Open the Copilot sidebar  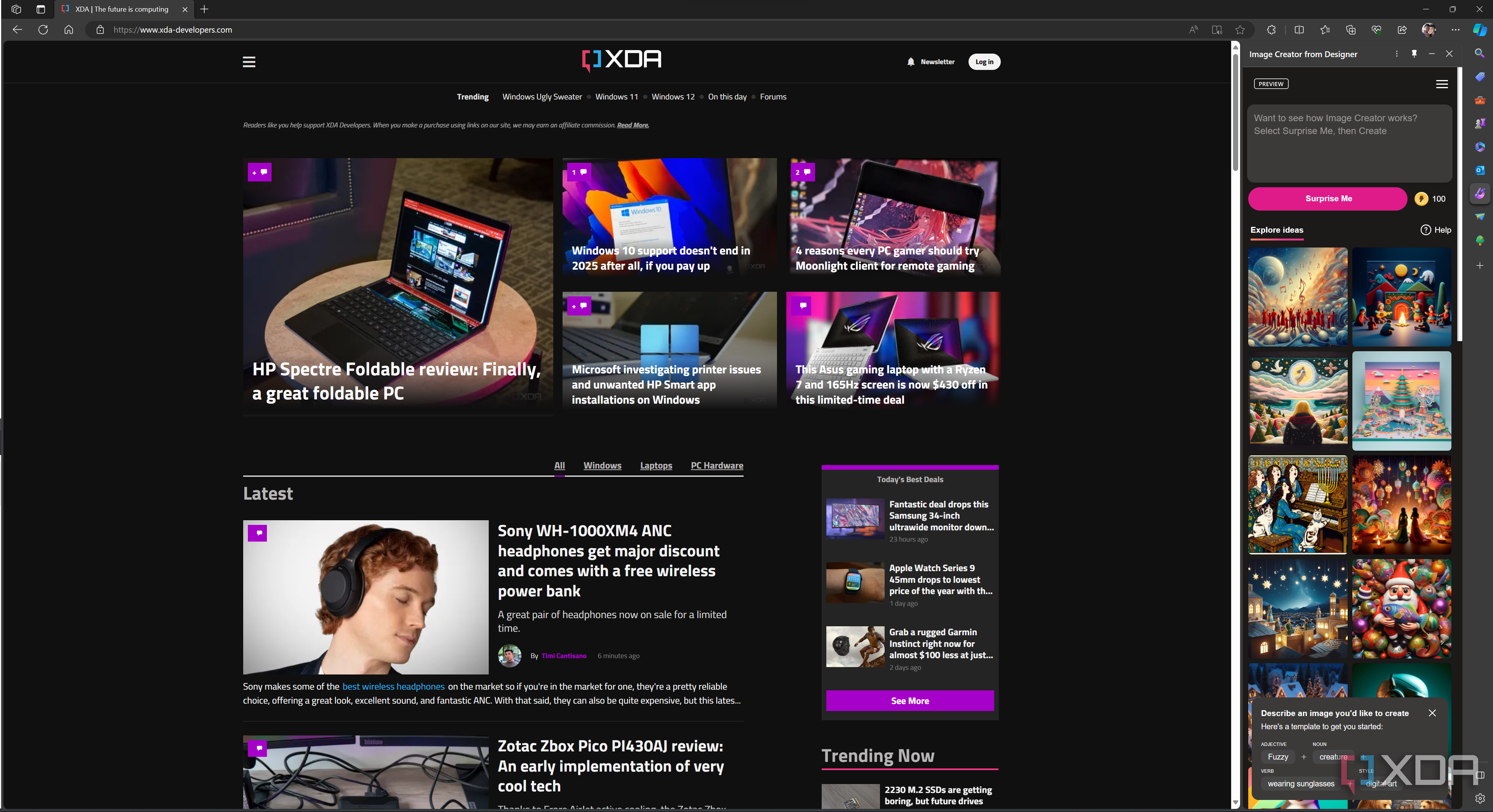[1480, 30]
